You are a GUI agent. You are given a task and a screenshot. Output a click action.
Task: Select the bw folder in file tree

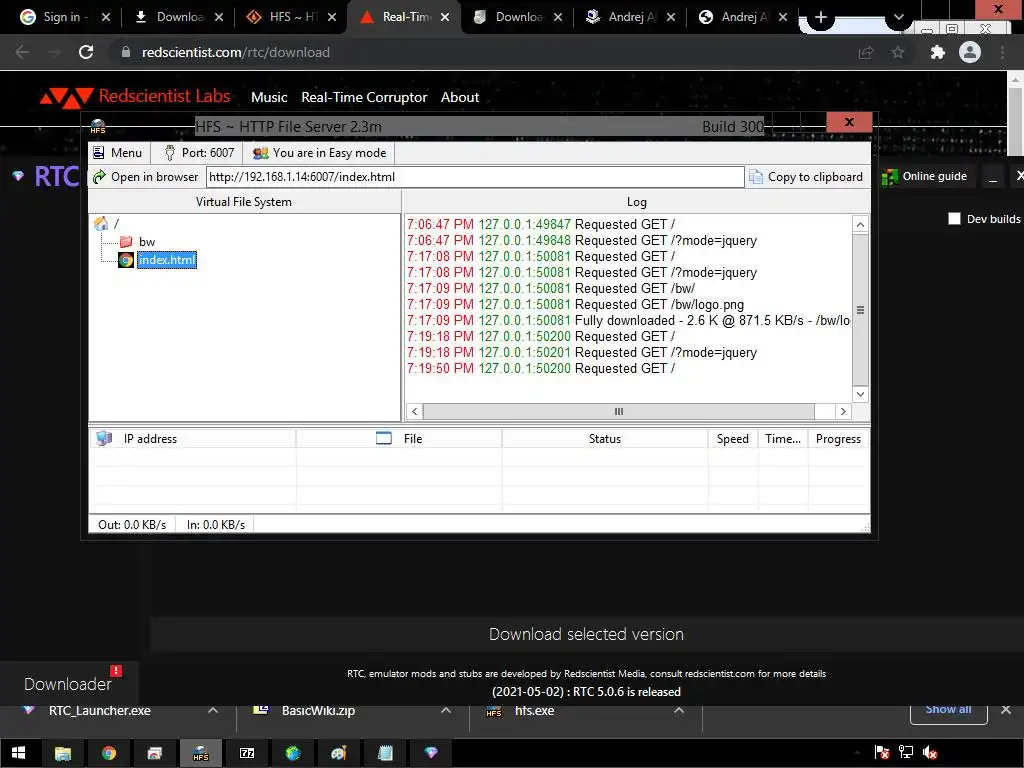pyautogui.click(x=138, y=242)
